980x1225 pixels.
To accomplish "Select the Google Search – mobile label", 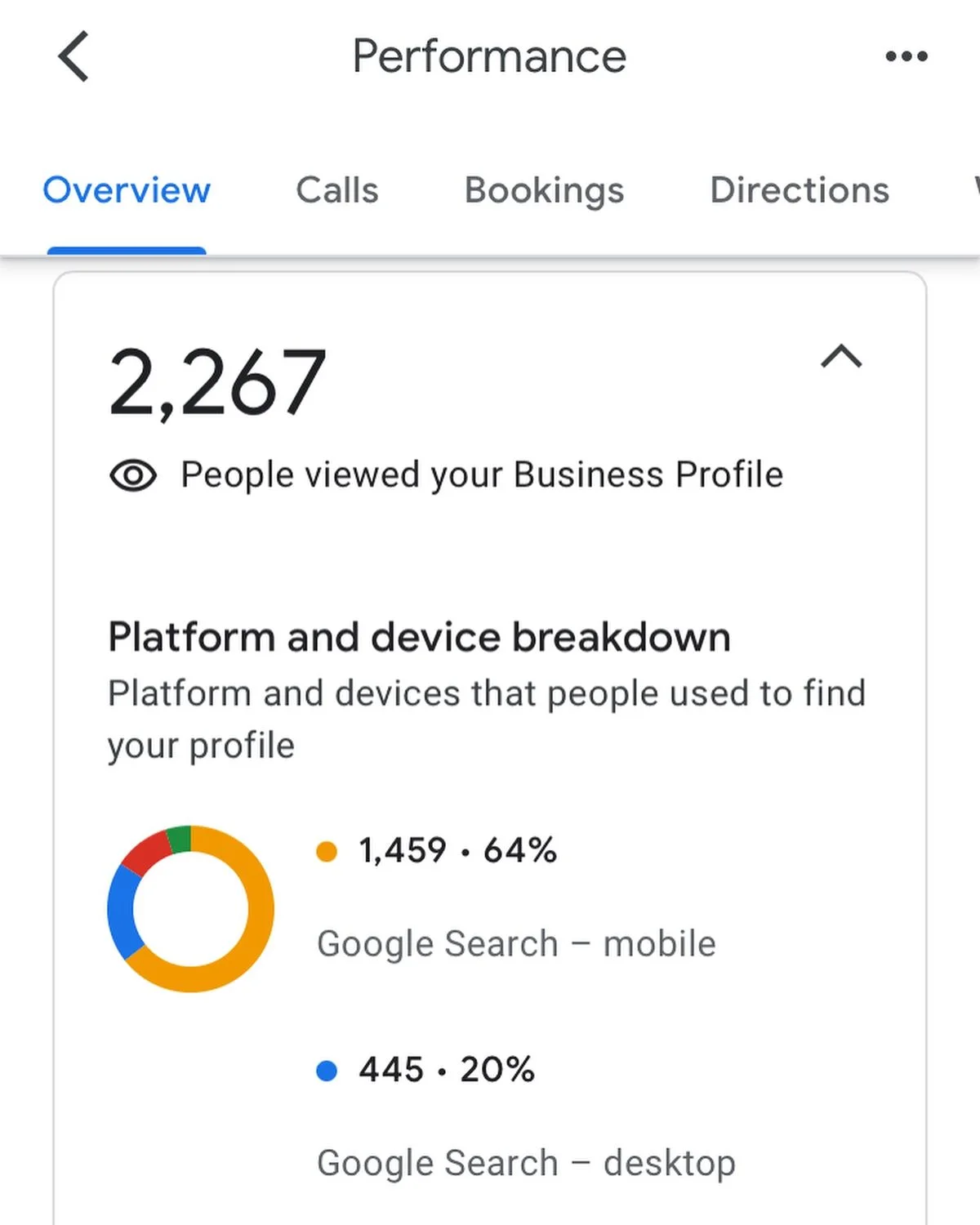I will (516, 944).
